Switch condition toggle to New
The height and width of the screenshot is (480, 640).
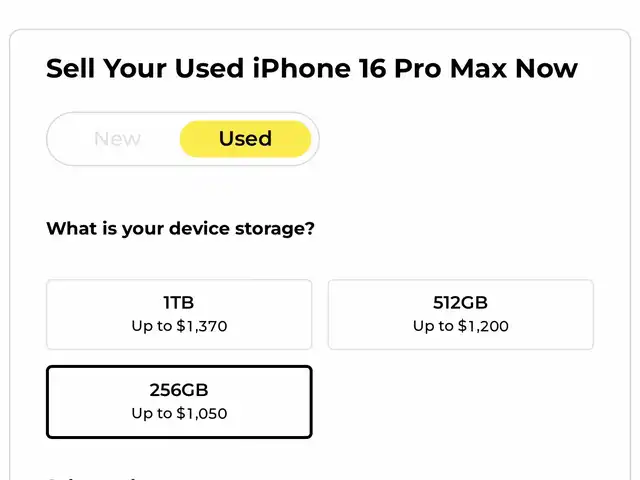(x=117, y=139)
